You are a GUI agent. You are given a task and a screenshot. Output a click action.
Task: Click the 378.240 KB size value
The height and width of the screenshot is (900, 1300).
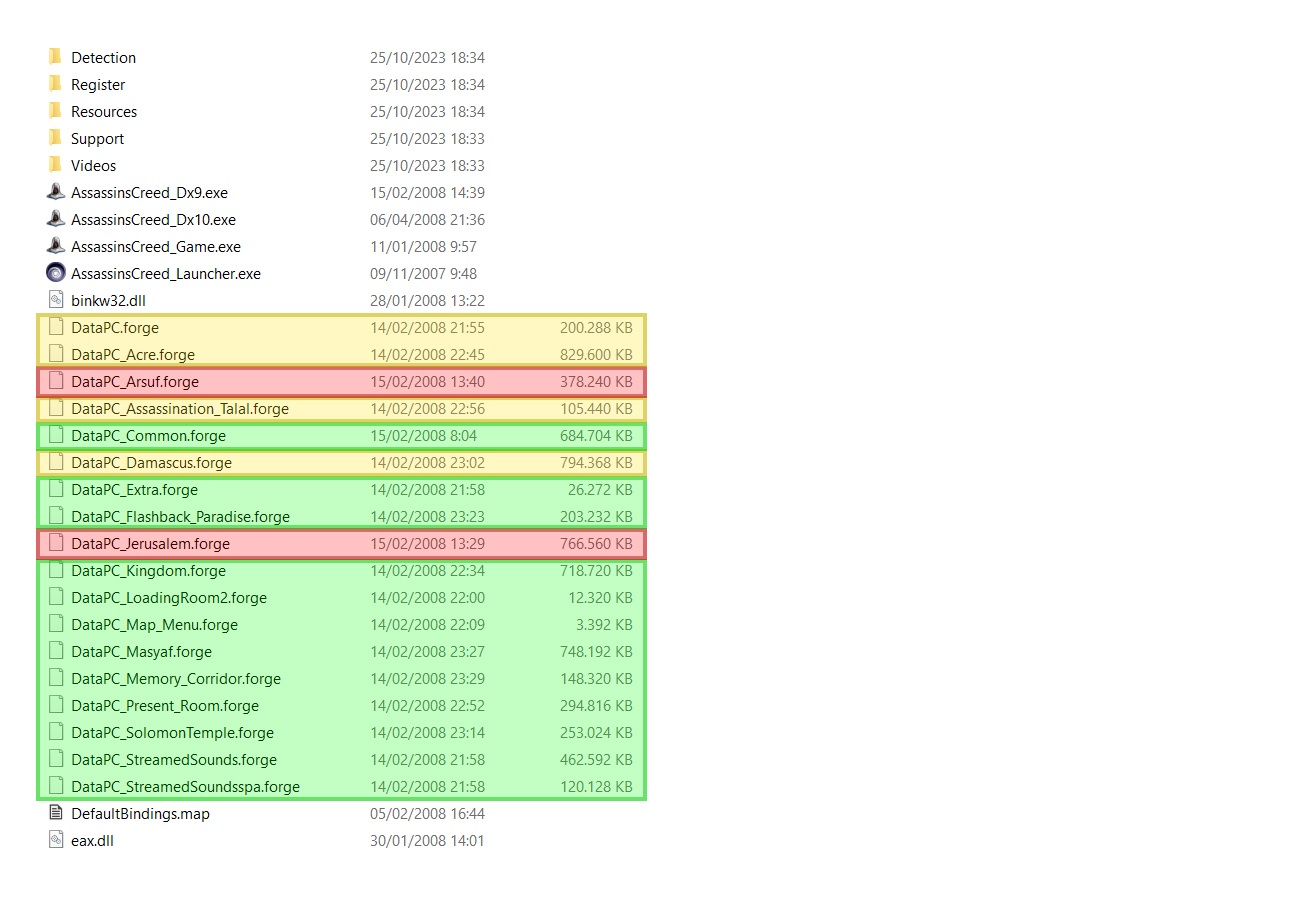click(x=596, y=382)
